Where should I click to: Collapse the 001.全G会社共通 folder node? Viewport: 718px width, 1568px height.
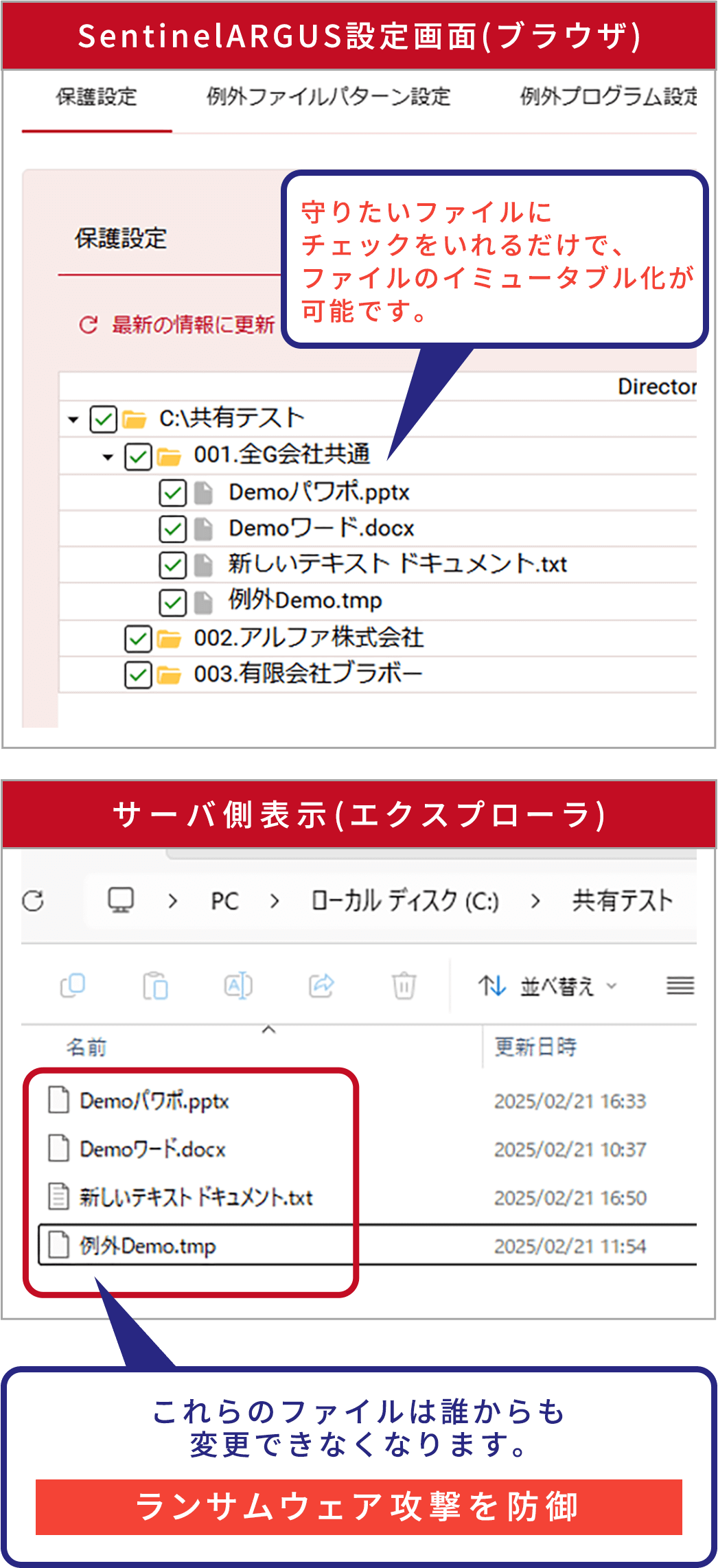pyautogui.click(x=108, y=456)
